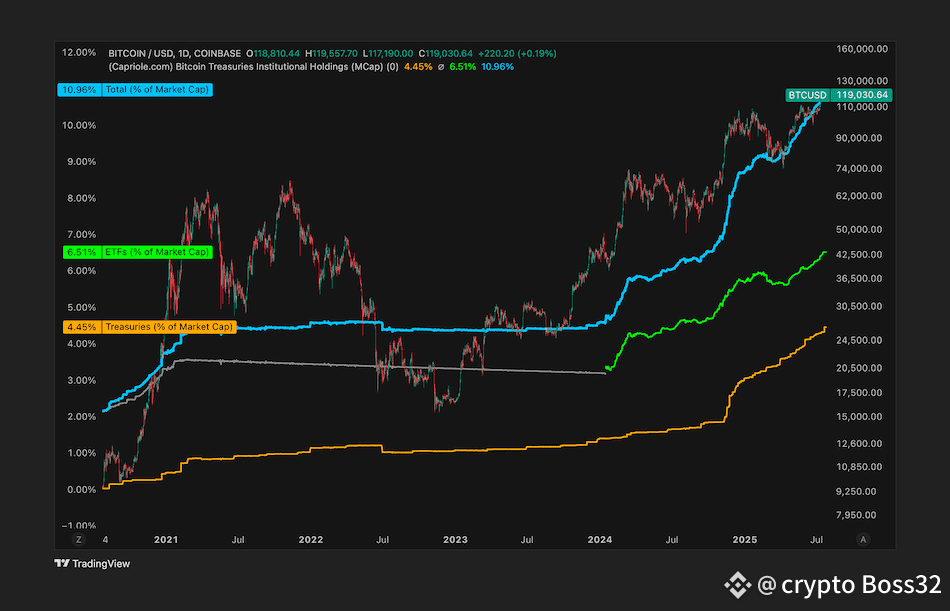Click the 5.00% left axis label
Viewport: 950px width, 611px height.
click(x=81, y=307)
